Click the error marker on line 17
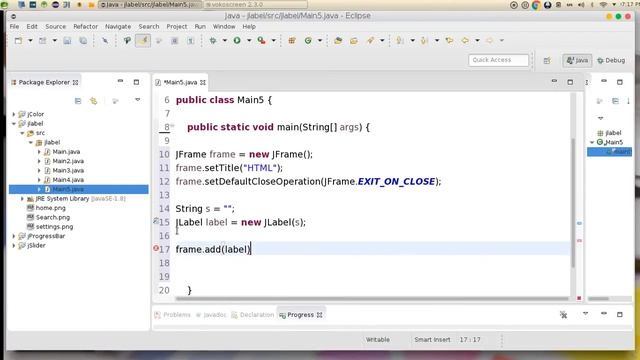The image size is (640, 360). click(x=156, y=248)
